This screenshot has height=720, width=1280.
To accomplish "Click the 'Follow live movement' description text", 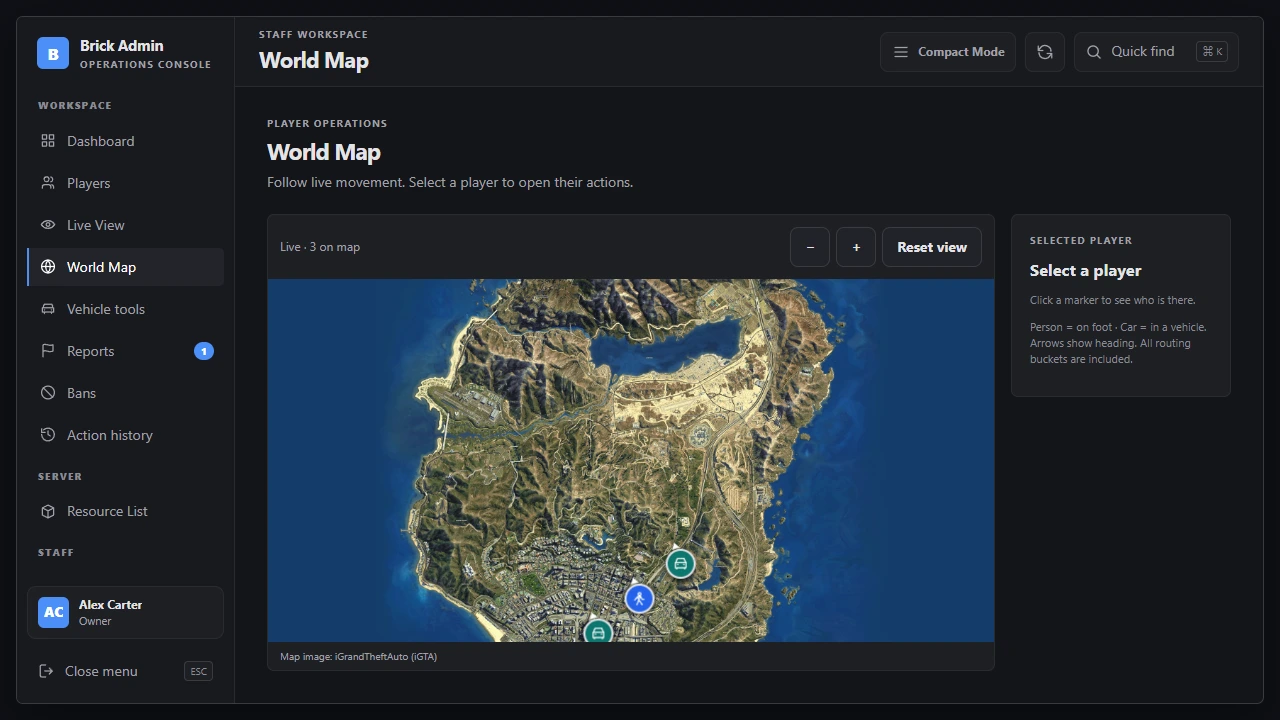I will [x=450, y=183].
